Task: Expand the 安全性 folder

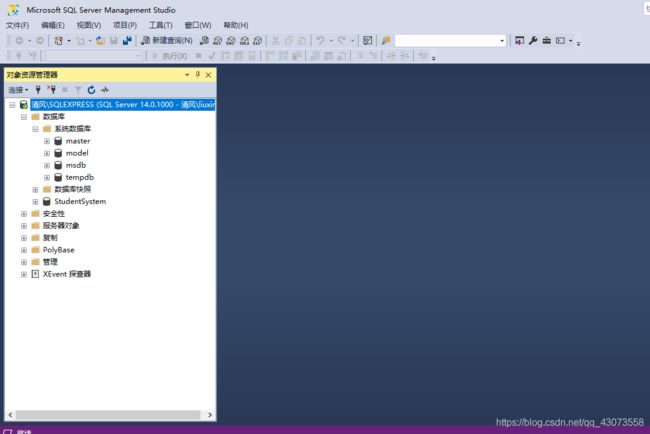Action: pos(24,213)
